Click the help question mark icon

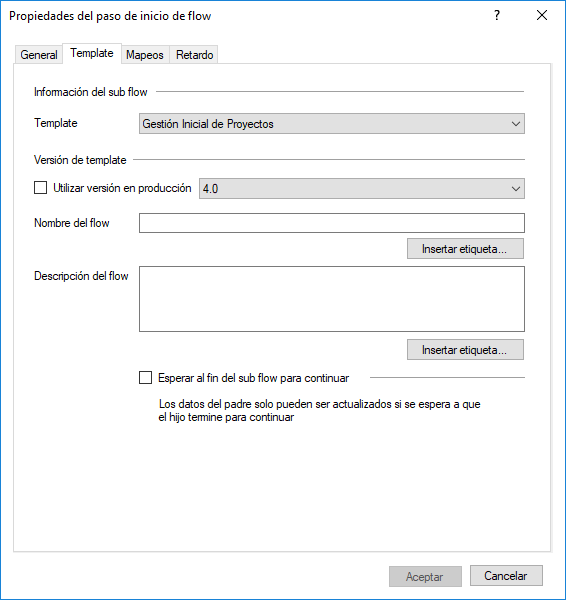tap(497, 16)
